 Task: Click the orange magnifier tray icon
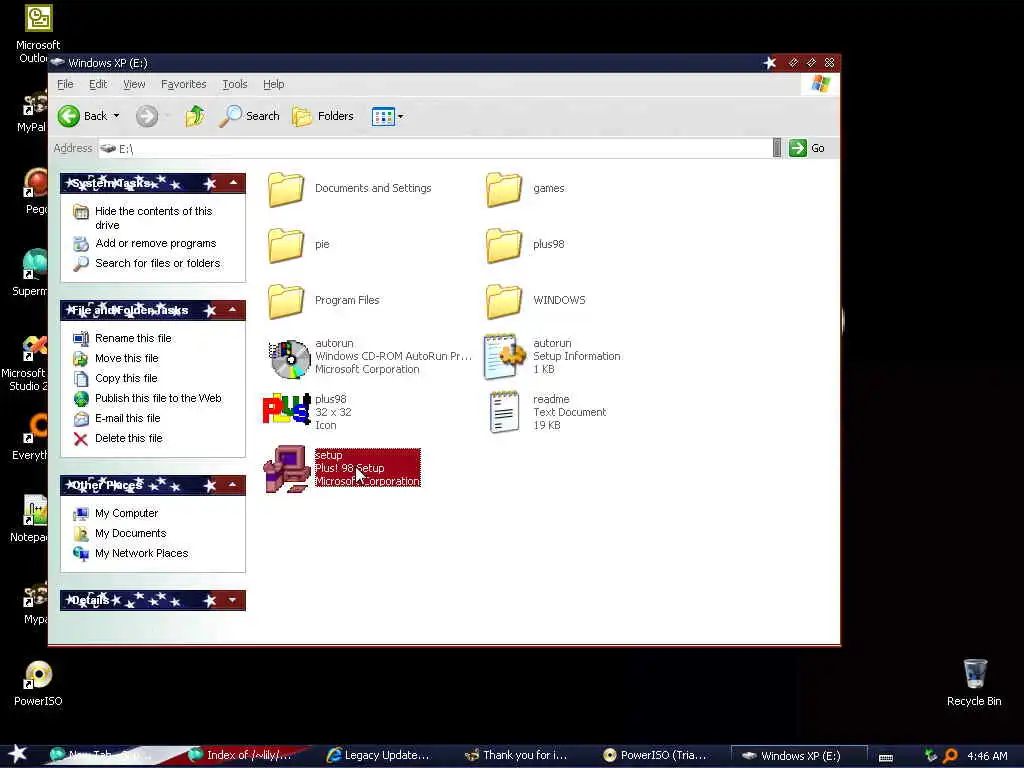(x=950, y=756)
